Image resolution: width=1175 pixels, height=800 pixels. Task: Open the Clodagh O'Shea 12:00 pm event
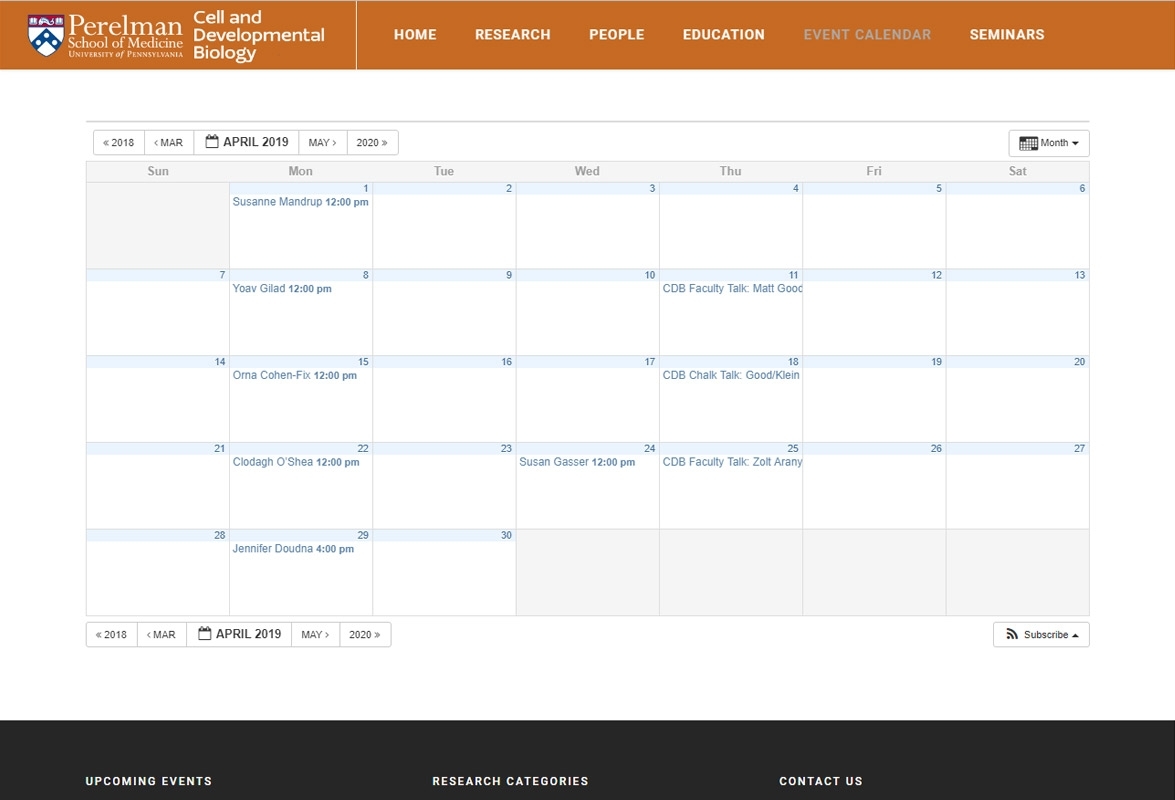(x=296, y=462)
